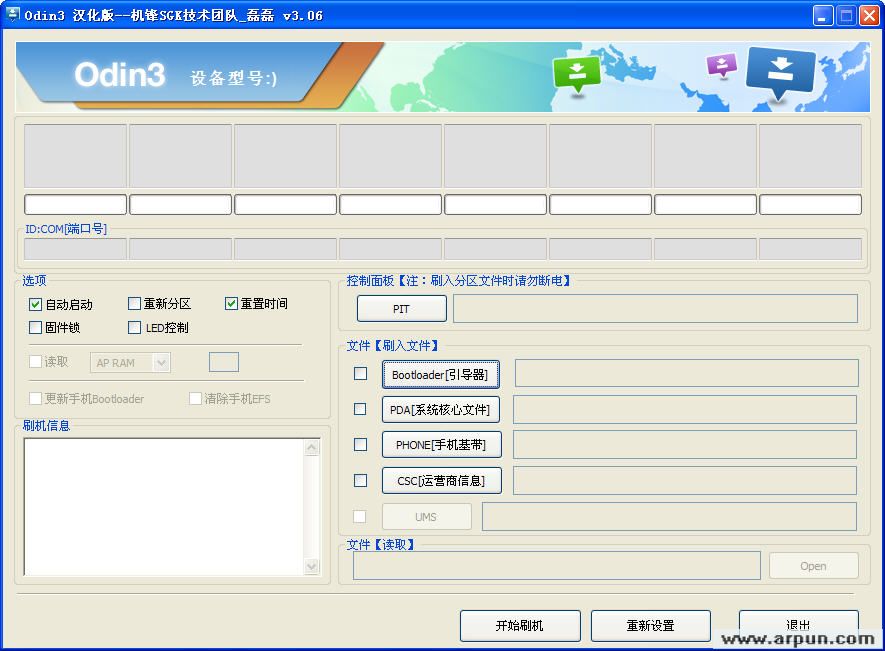
Task: Click the purple download bubble icon
Action: (722, 65)
